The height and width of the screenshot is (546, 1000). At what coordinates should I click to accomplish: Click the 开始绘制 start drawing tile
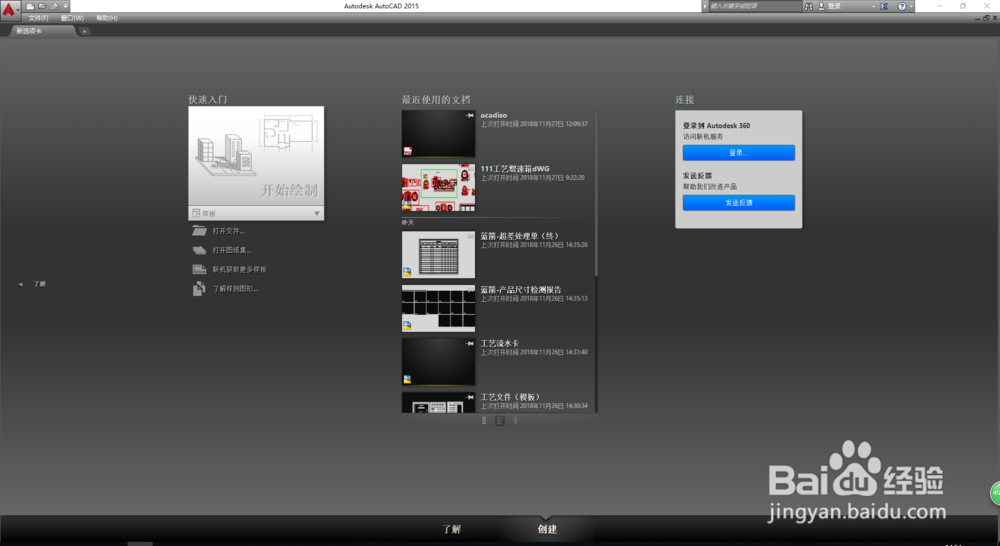pos(256,156)
